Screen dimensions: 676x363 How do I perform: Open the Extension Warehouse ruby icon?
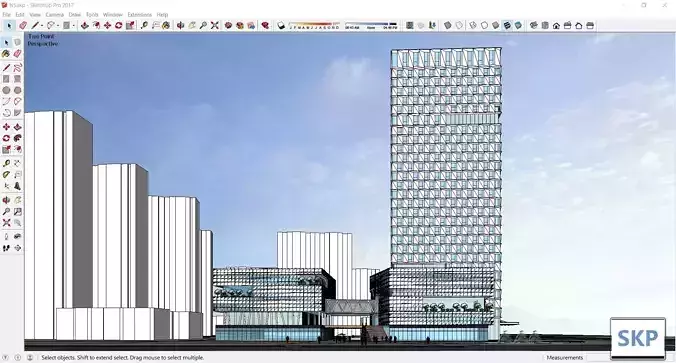point(265,25)
